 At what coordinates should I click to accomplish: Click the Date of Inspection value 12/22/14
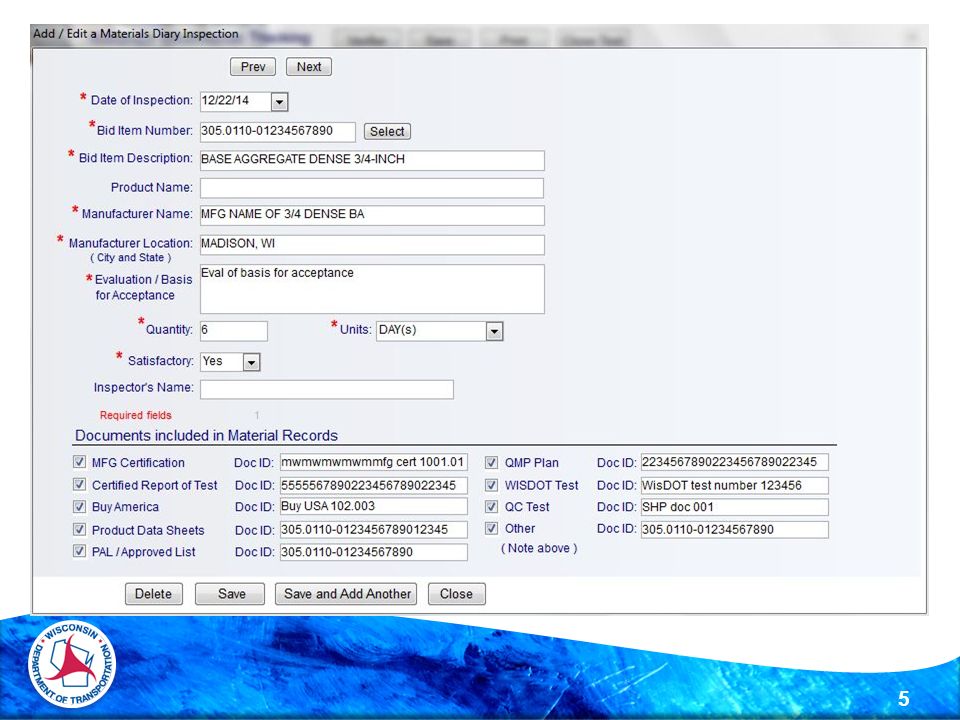click(225, 100)
